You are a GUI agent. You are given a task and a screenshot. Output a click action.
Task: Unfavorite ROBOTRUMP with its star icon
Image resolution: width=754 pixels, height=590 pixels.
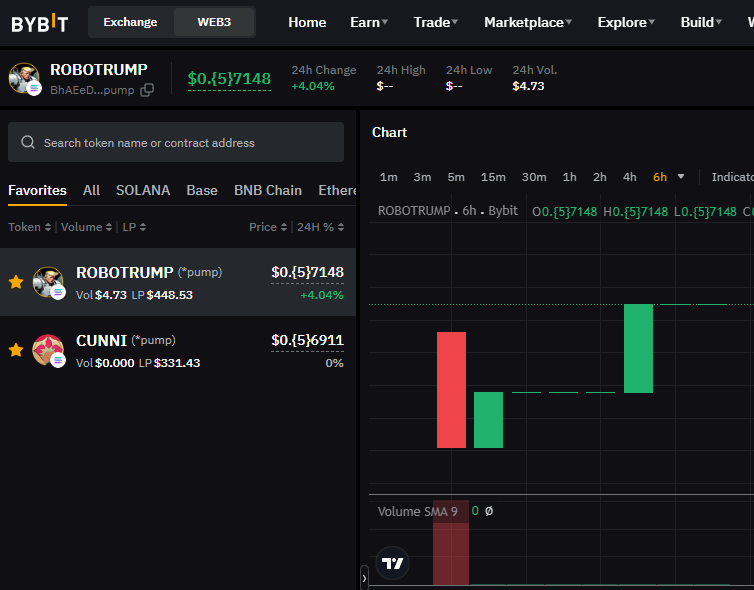[x=16, y=282]
